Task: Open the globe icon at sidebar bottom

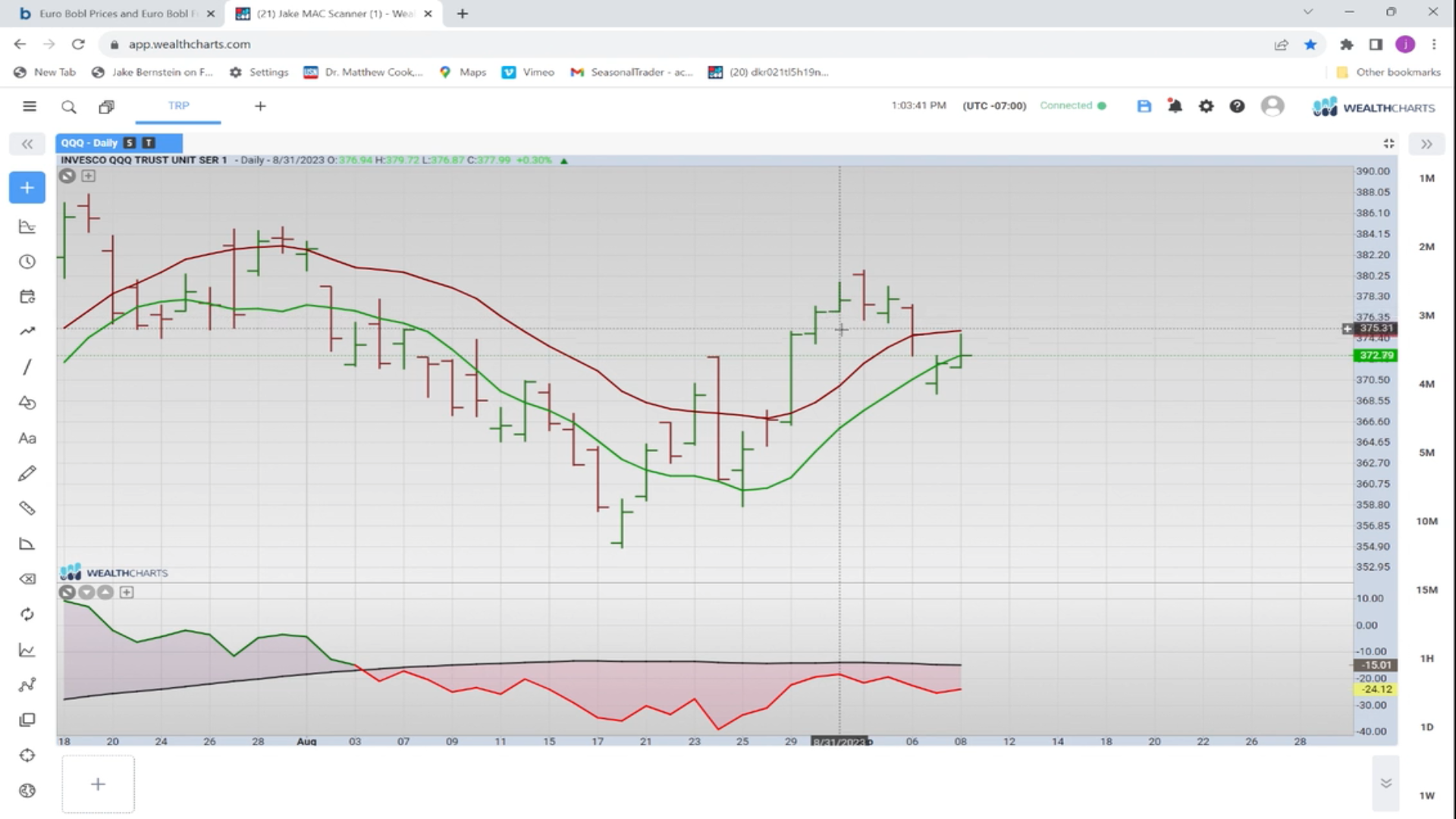Action: (x=27, y=790)
